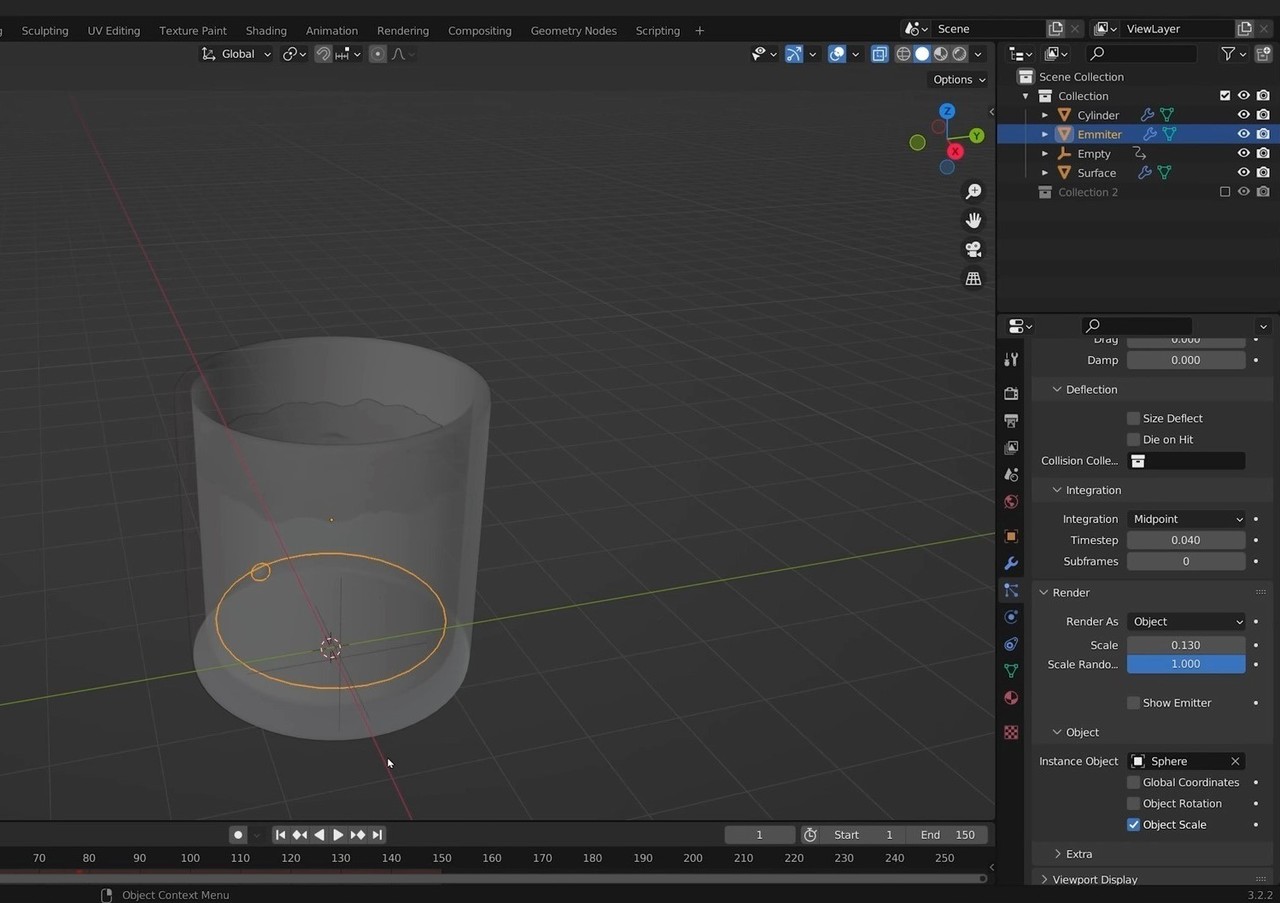The image size is (1280, 903).
Task: Enable the Size Deflect checkbox
Action: point(1133,418)
